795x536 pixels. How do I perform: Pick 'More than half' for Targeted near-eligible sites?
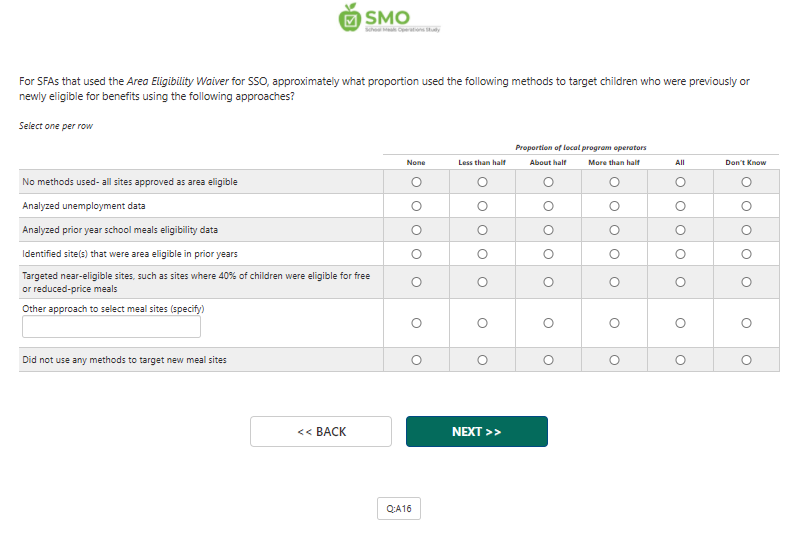click(614, 282)
